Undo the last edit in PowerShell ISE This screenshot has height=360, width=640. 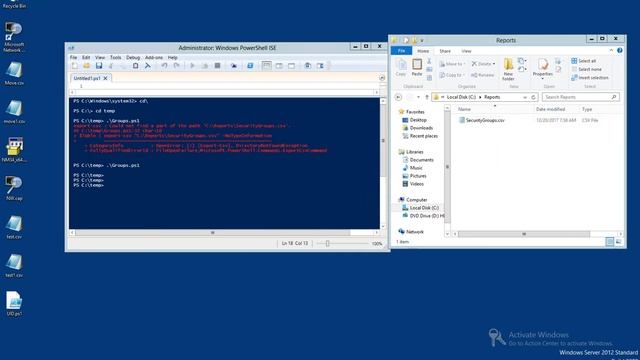(164, 66)
